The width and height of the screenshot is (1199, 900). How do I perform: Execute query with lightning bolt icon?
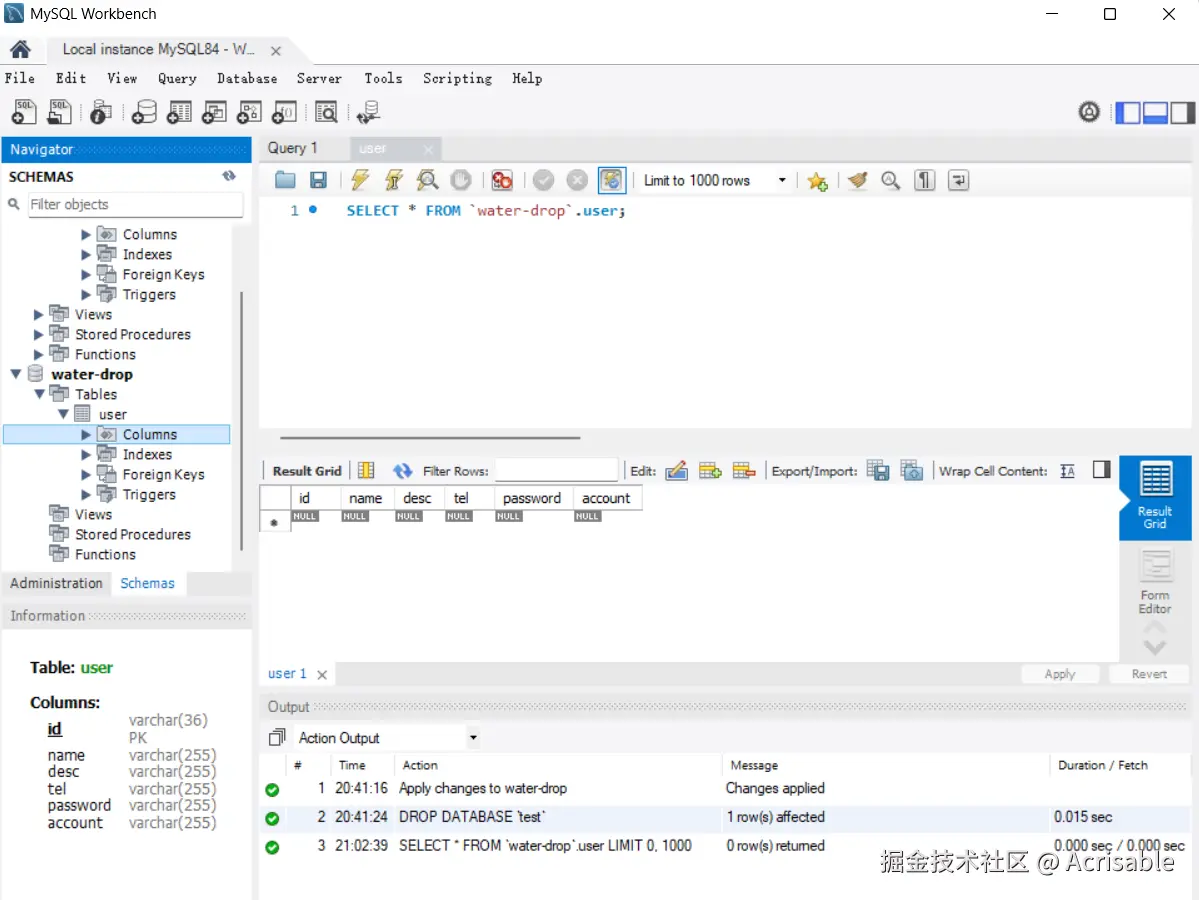359,180
